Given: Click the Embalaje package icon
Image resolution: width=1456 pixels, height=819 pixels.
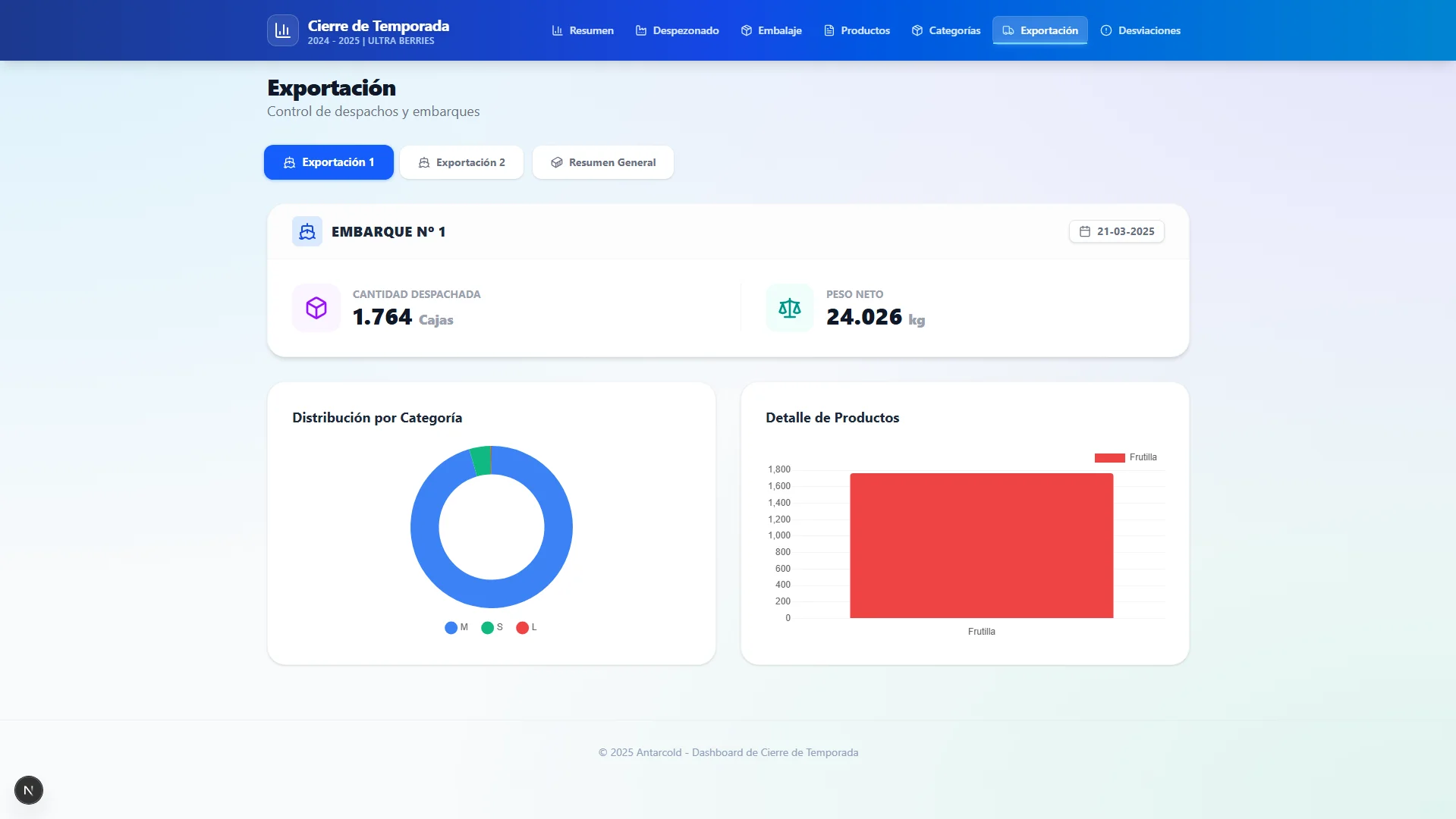Looking at the screenshot, I should point(746,30).
